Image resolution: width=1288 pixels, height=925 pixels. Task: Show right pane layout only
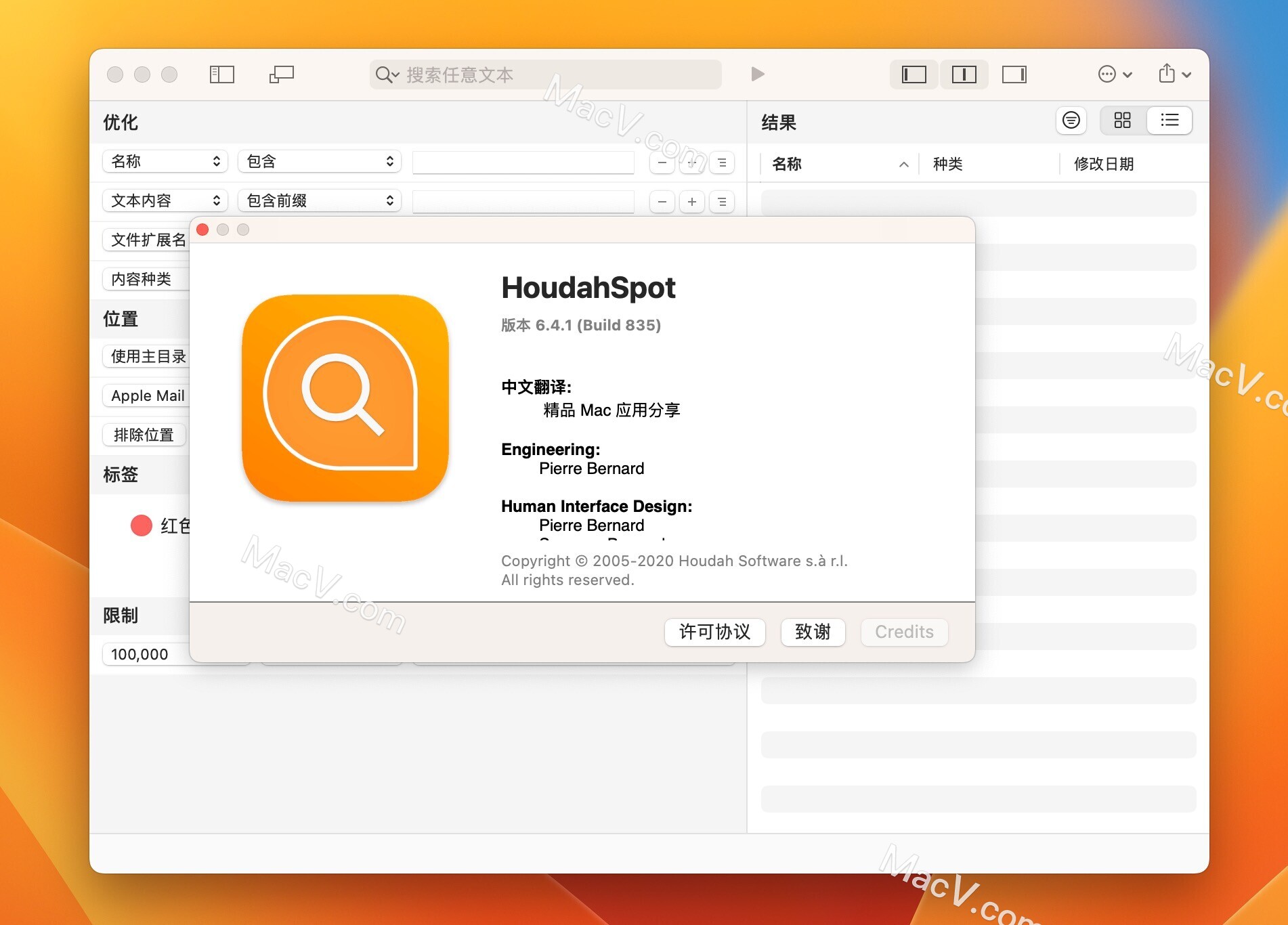tap(1014, 74)
